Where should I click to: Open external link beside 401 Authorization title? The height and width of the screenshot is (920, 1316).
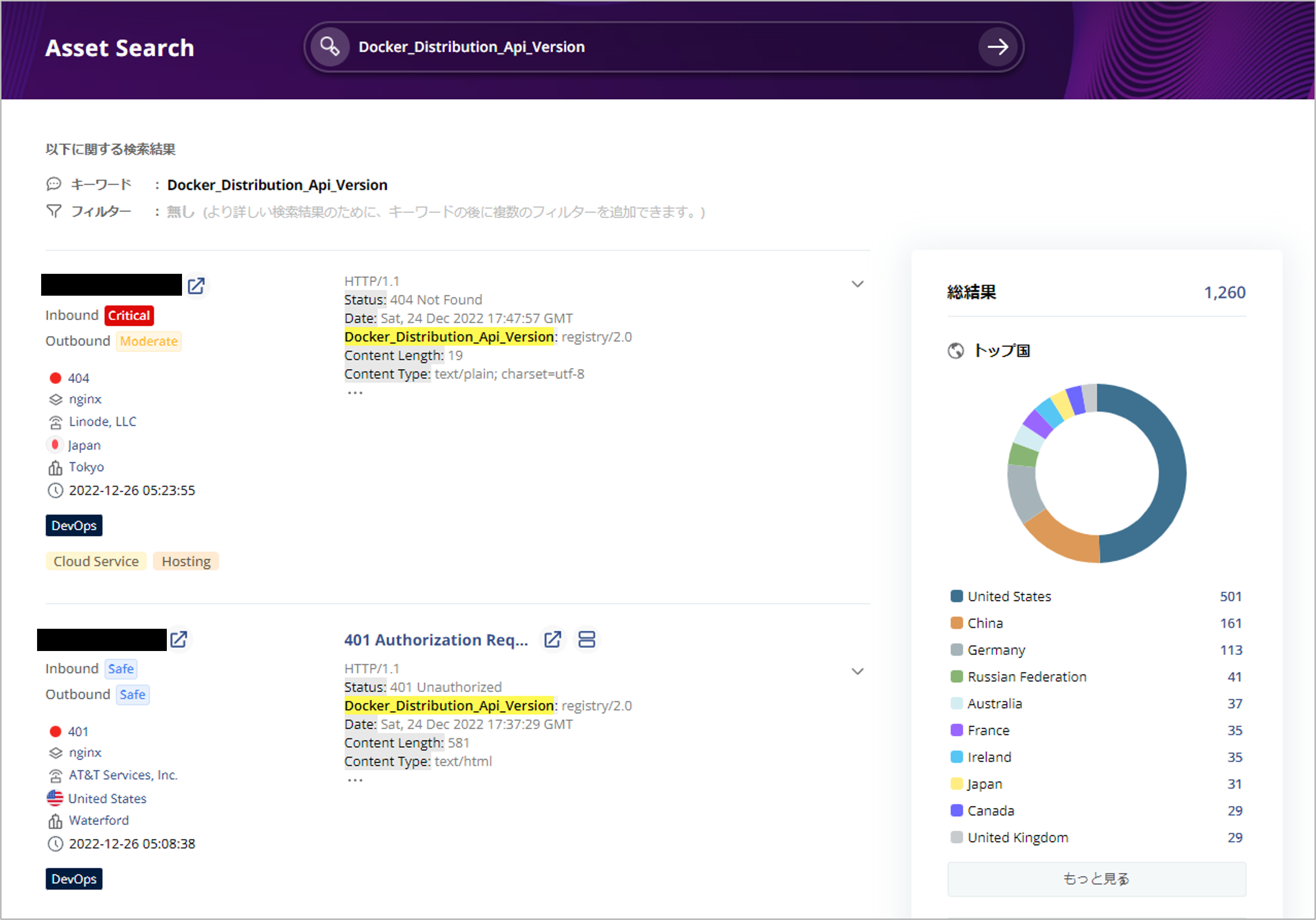coord(553,639)
